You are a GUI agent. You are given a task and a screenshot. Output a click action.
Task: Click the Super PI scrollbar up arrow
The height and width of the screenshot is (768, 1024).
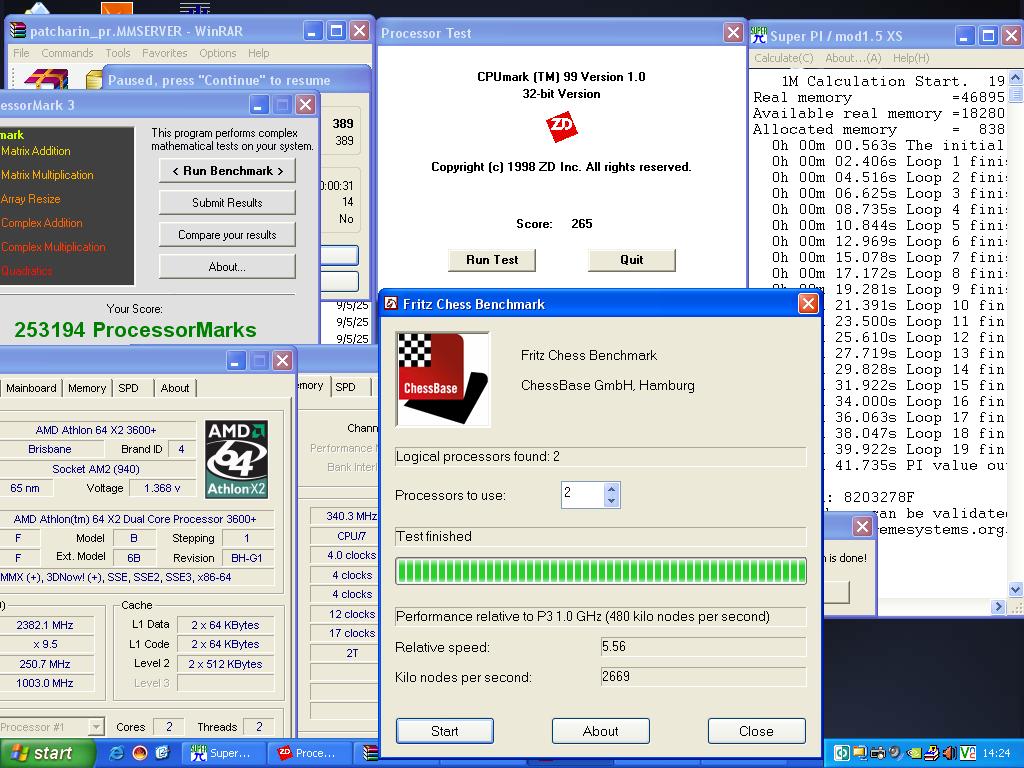[x=1016, y=78]
